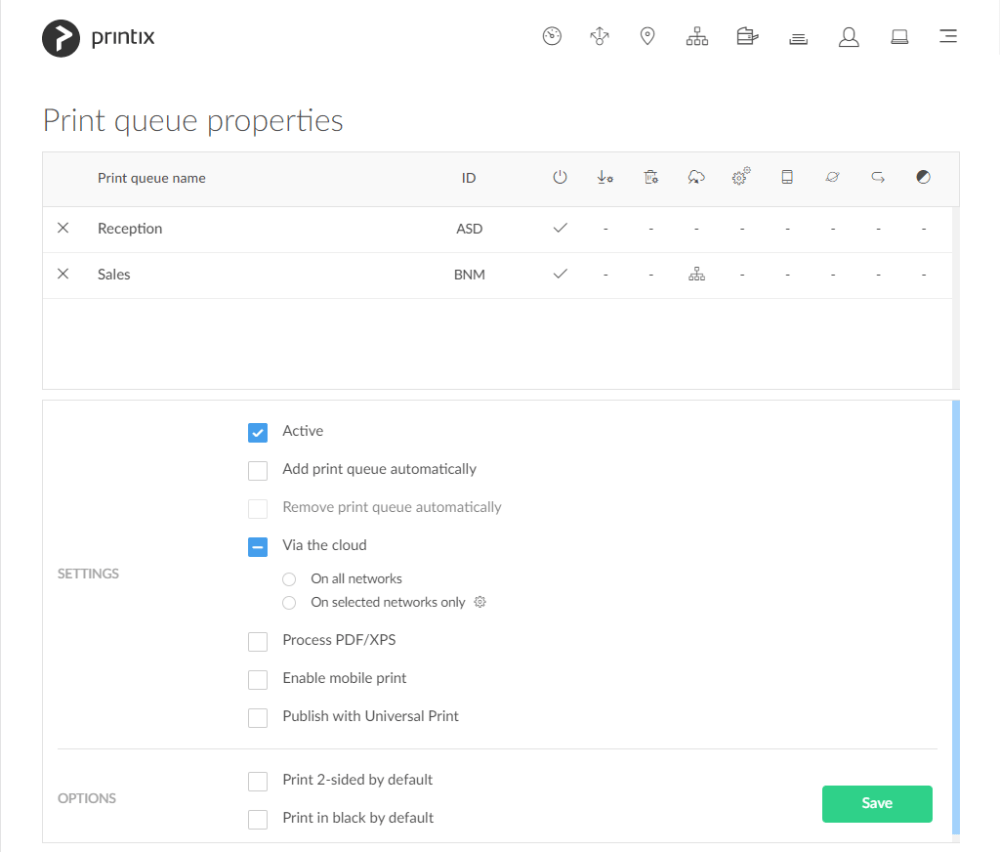This screenshot has width=1000, height=852.
Task: Remove the Reception print queue row
Action: pos(62,228)
